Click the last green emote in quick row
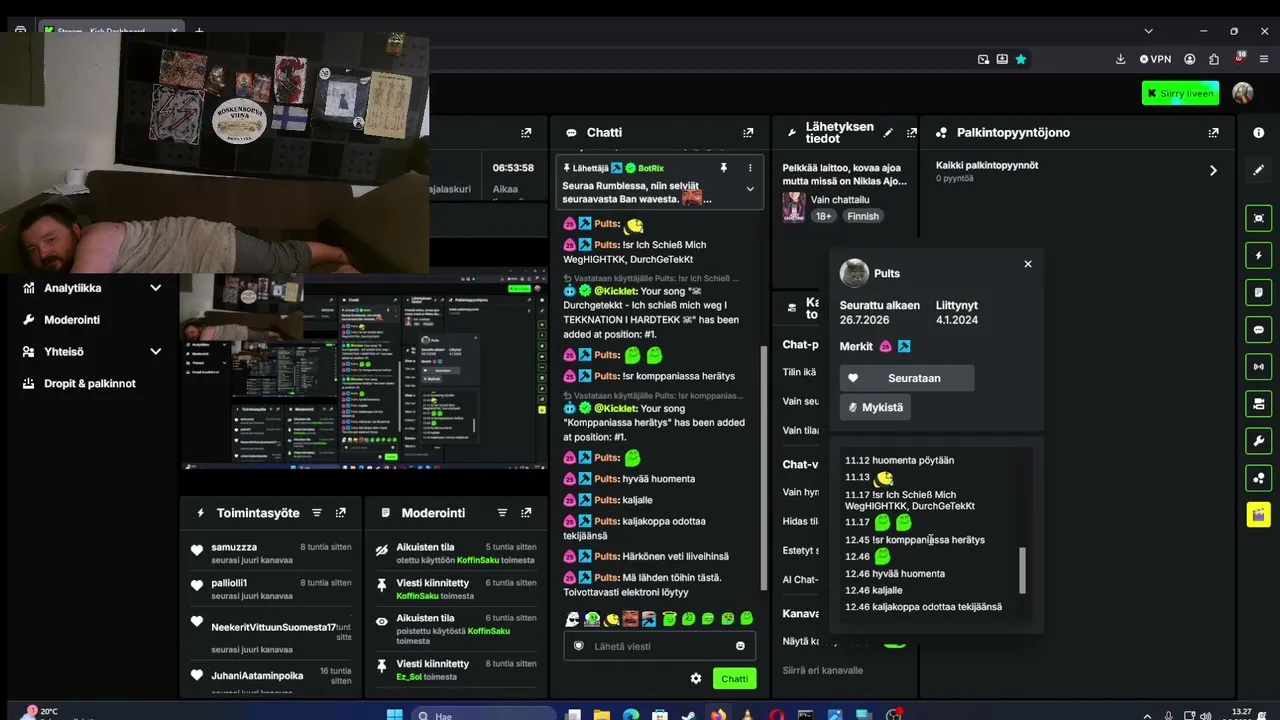This screenshot has width=1280, height=720. pyautogui.click(x=746, y=619)
